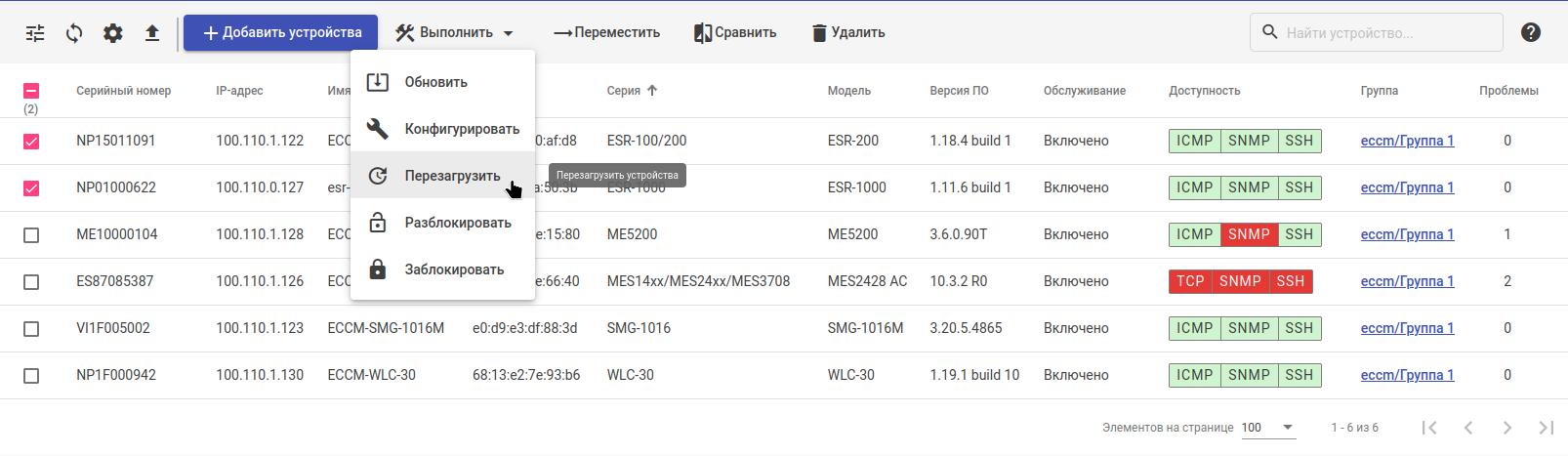
Task: Toggle the header select-all checkbox
Action: (31, 91)
